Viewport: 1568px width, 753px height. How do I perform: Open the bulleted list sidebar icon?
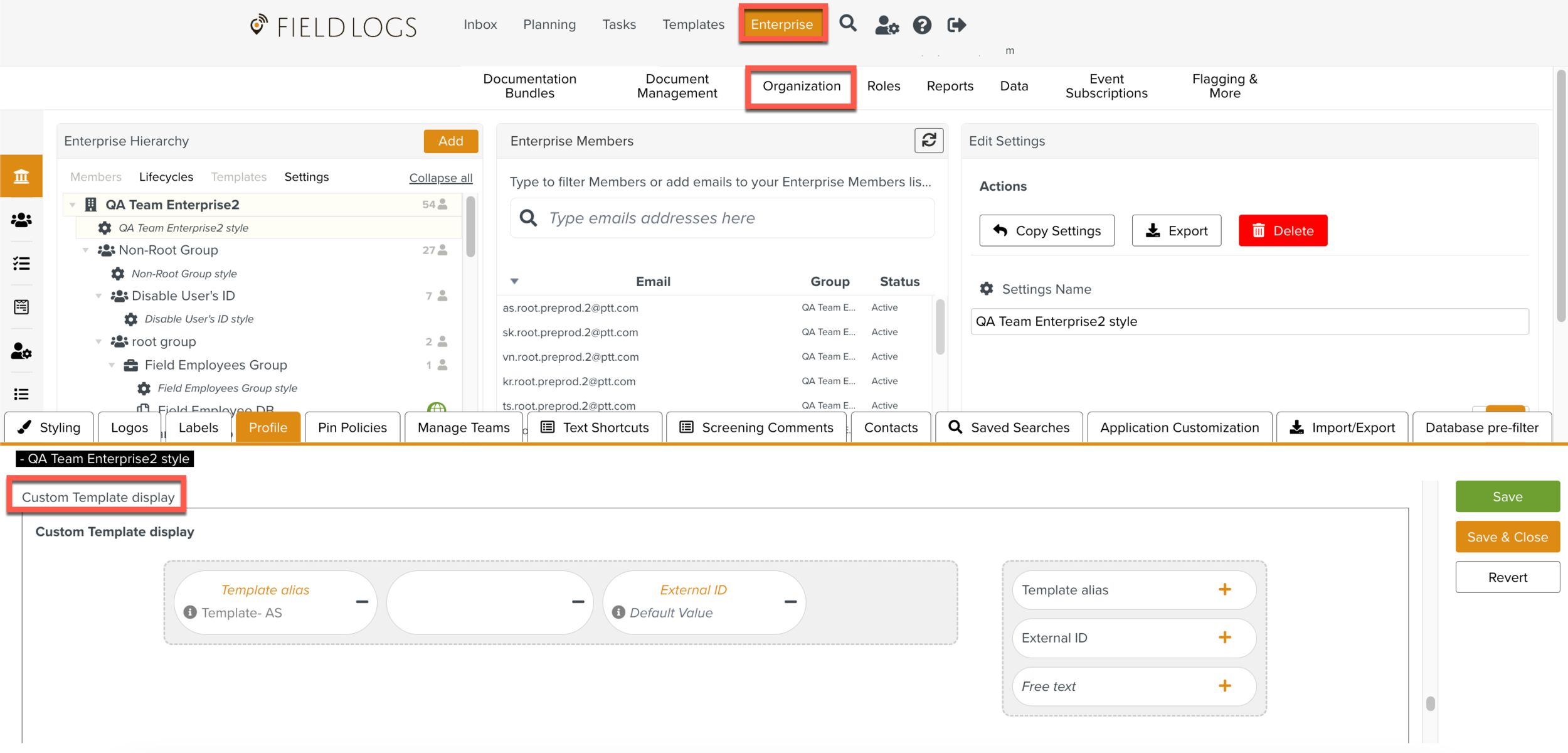(x=21, y=394)
